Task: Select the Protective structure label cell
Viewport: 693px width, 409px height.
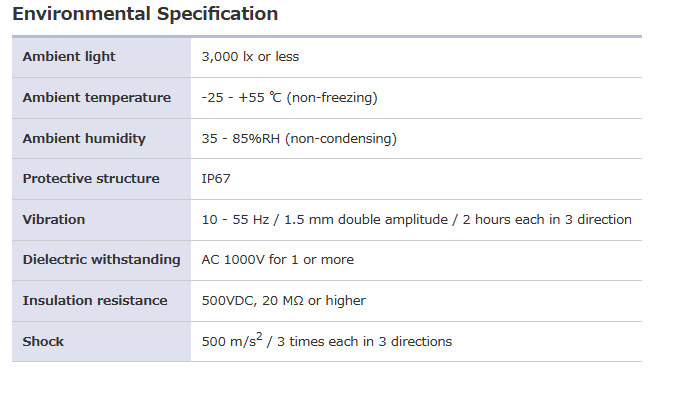Action: coord(91,179)
